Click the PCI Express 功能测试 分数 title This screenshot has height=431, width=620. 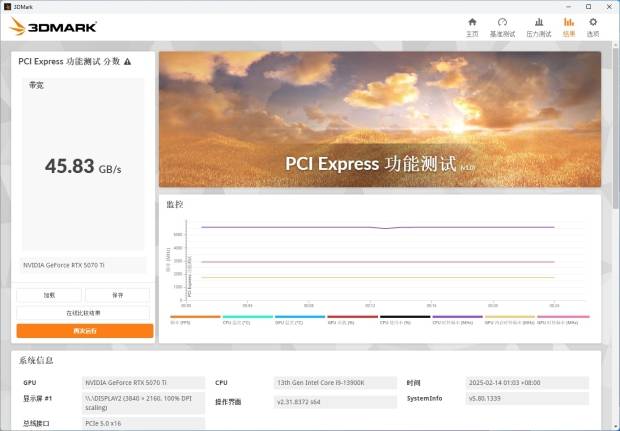[x=69, y=61]
